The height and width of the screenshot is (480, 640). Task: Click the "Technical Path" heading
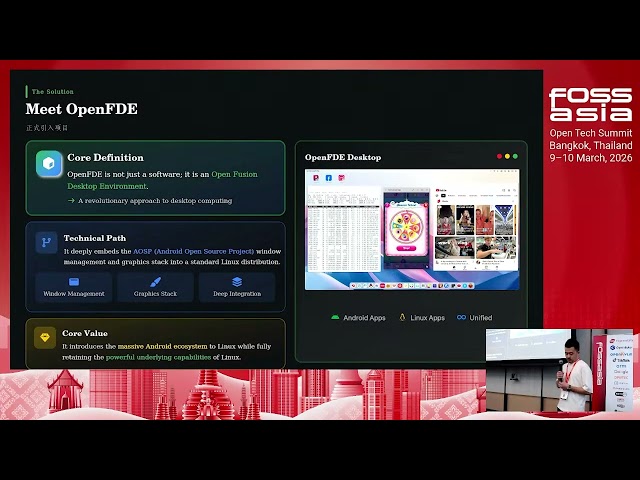click(95, 238)
